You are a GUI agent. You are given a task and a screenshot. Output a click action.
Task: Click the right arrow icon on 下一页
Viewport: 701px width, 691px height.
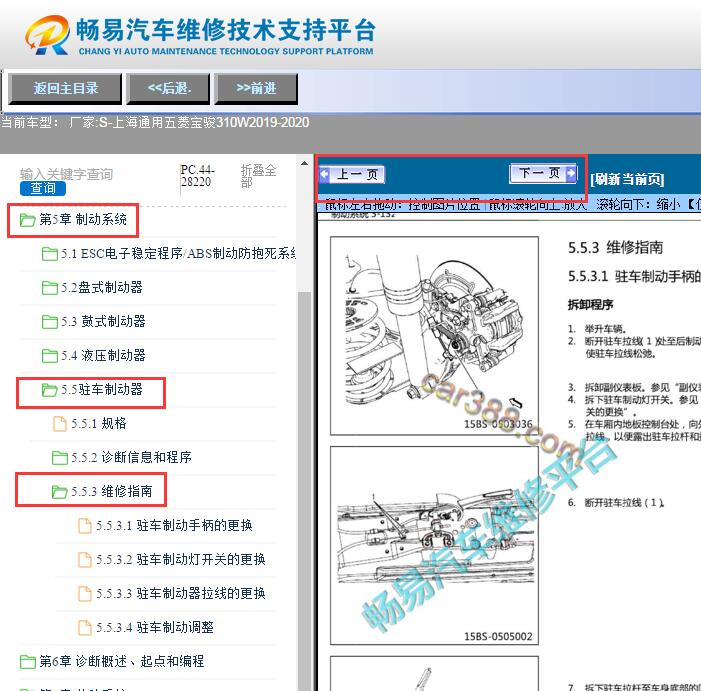coord(571,173)
